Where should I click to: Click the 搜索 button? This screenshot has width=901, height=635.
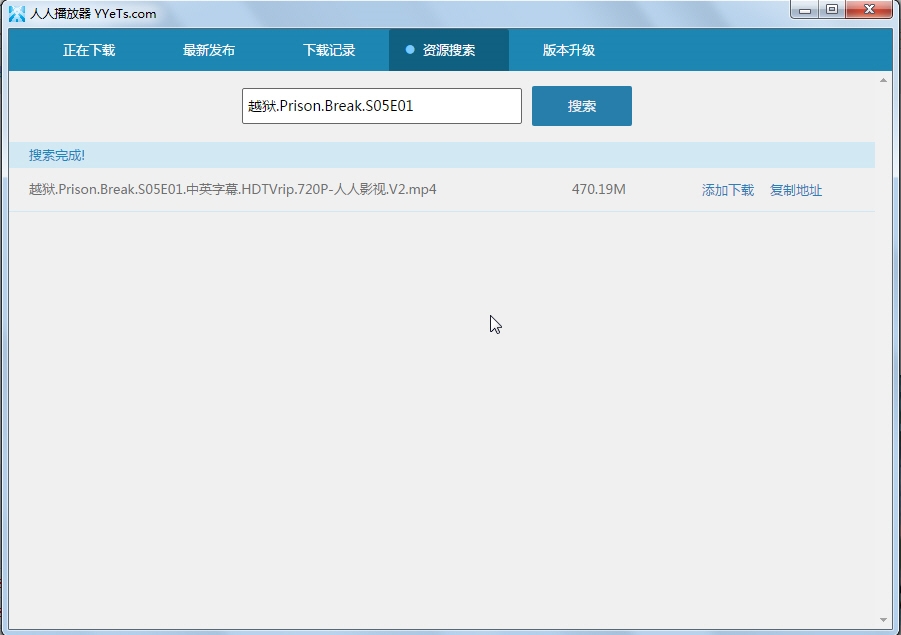582,106
